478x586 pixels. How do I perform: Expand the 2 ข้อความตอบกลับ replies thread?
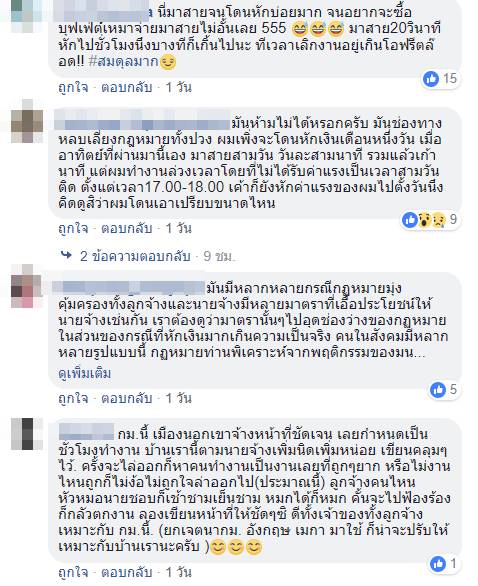pyautogui.click(x=135, y=256)
